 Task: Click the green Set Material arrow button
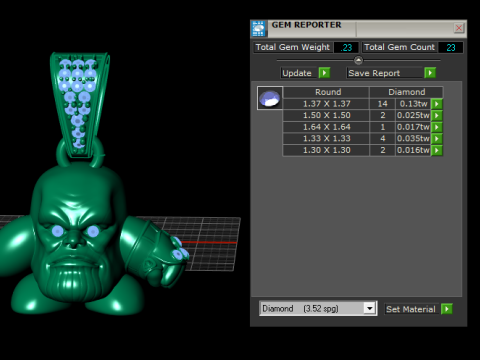(x=447, y=309)
